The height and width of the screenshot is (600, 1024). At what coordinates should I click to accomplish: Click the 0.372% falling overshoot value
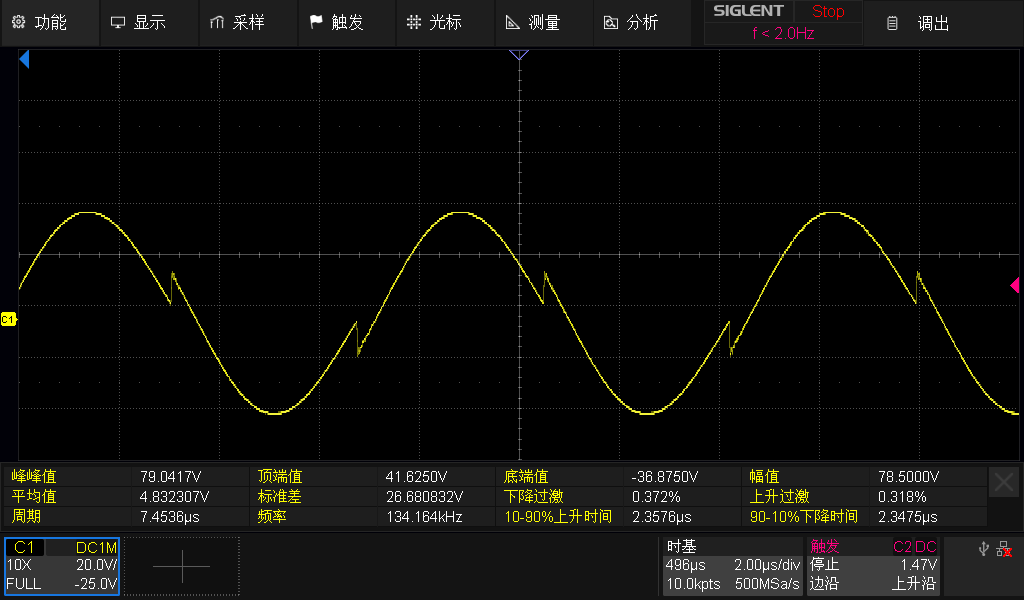coord(656,497)
